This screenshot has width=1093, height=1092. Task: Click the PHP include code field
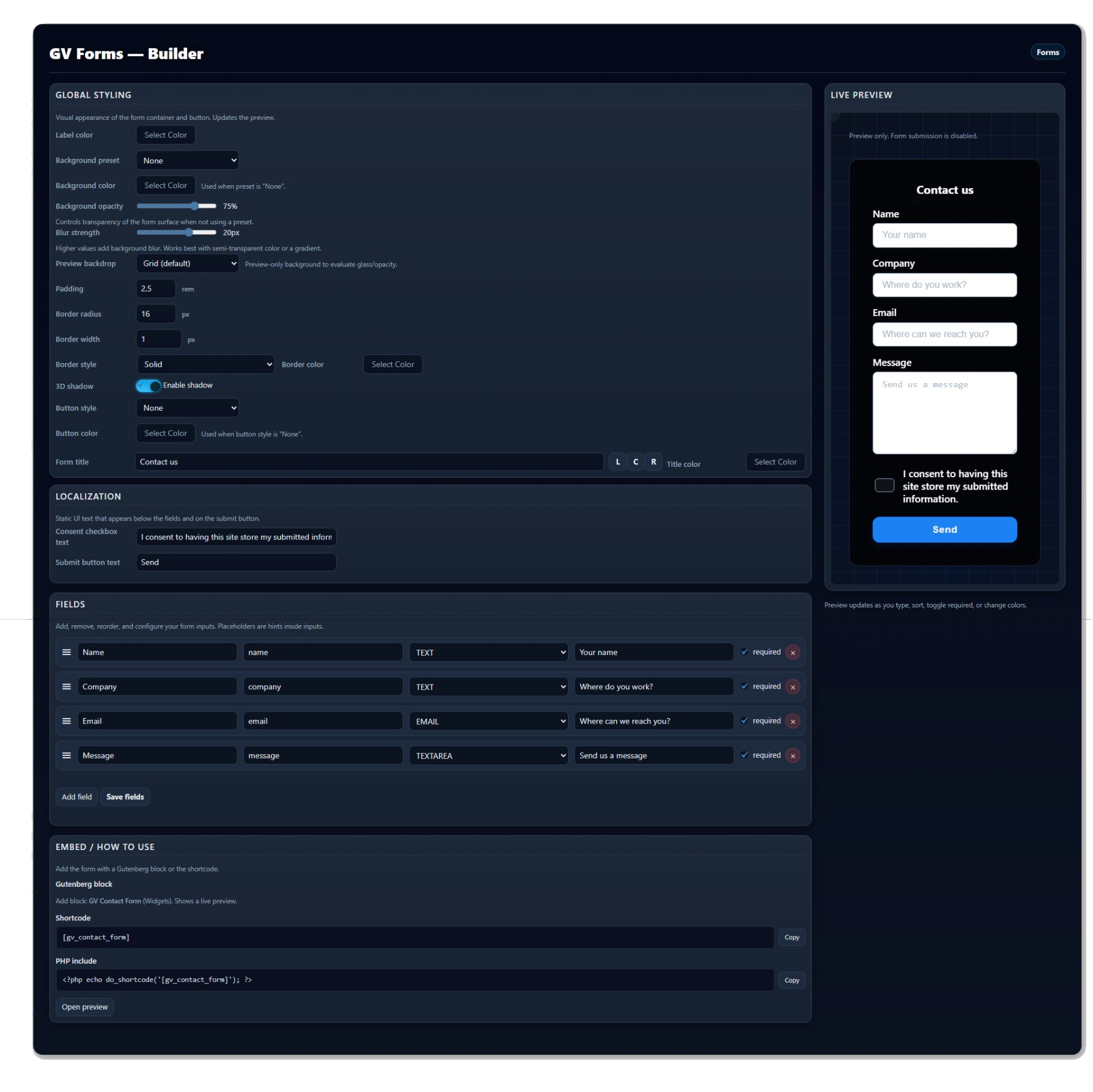click(415, 980)
